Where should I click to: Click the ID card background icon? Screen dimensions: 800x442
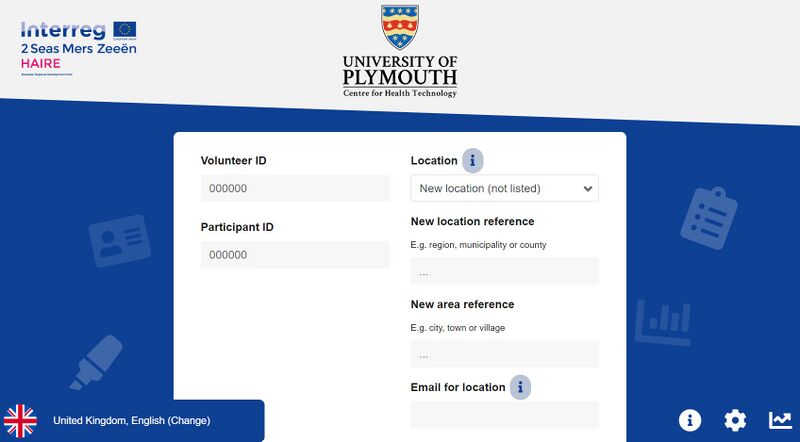tap(119, 242)
